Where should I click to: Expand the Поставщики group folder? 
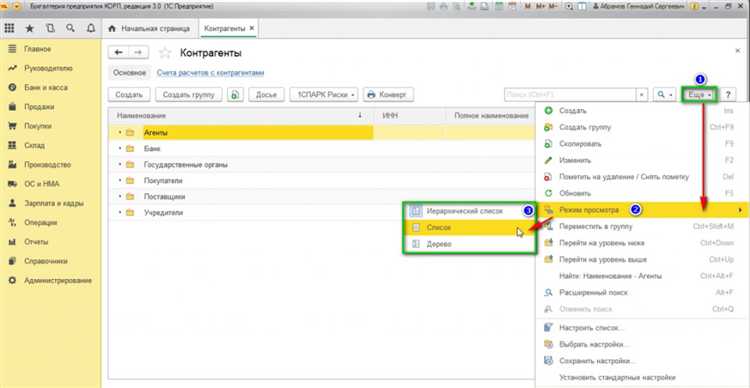tap(120, 197)
